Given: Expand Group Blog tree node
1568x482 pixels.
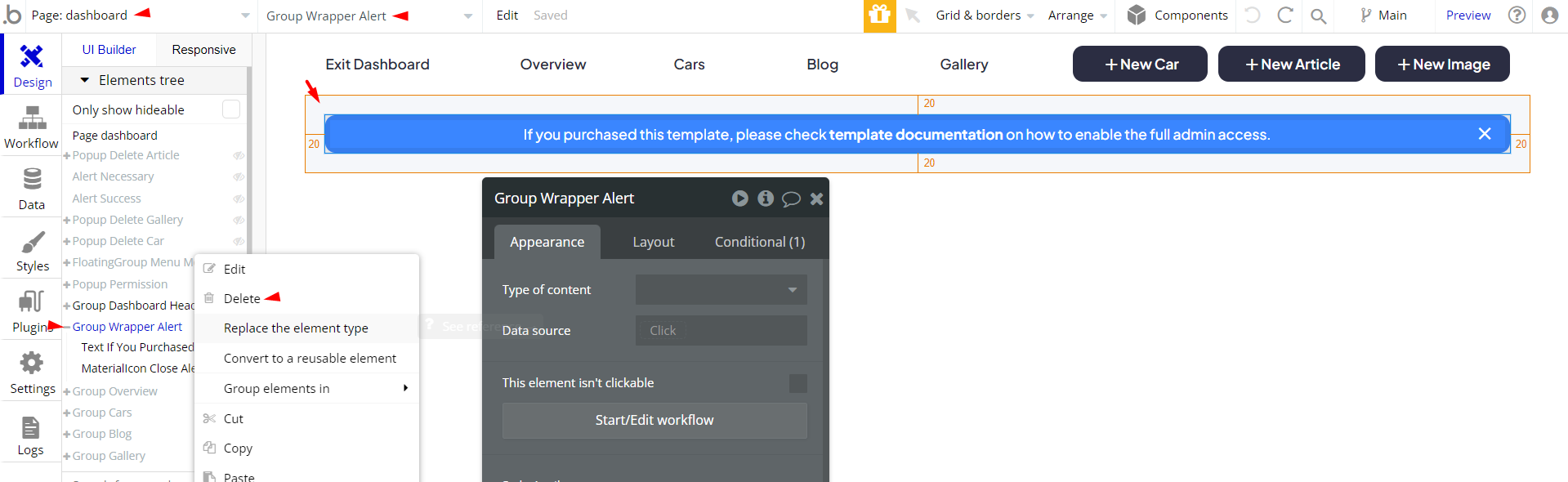Looking at the screenshot, I should point(67,434).
